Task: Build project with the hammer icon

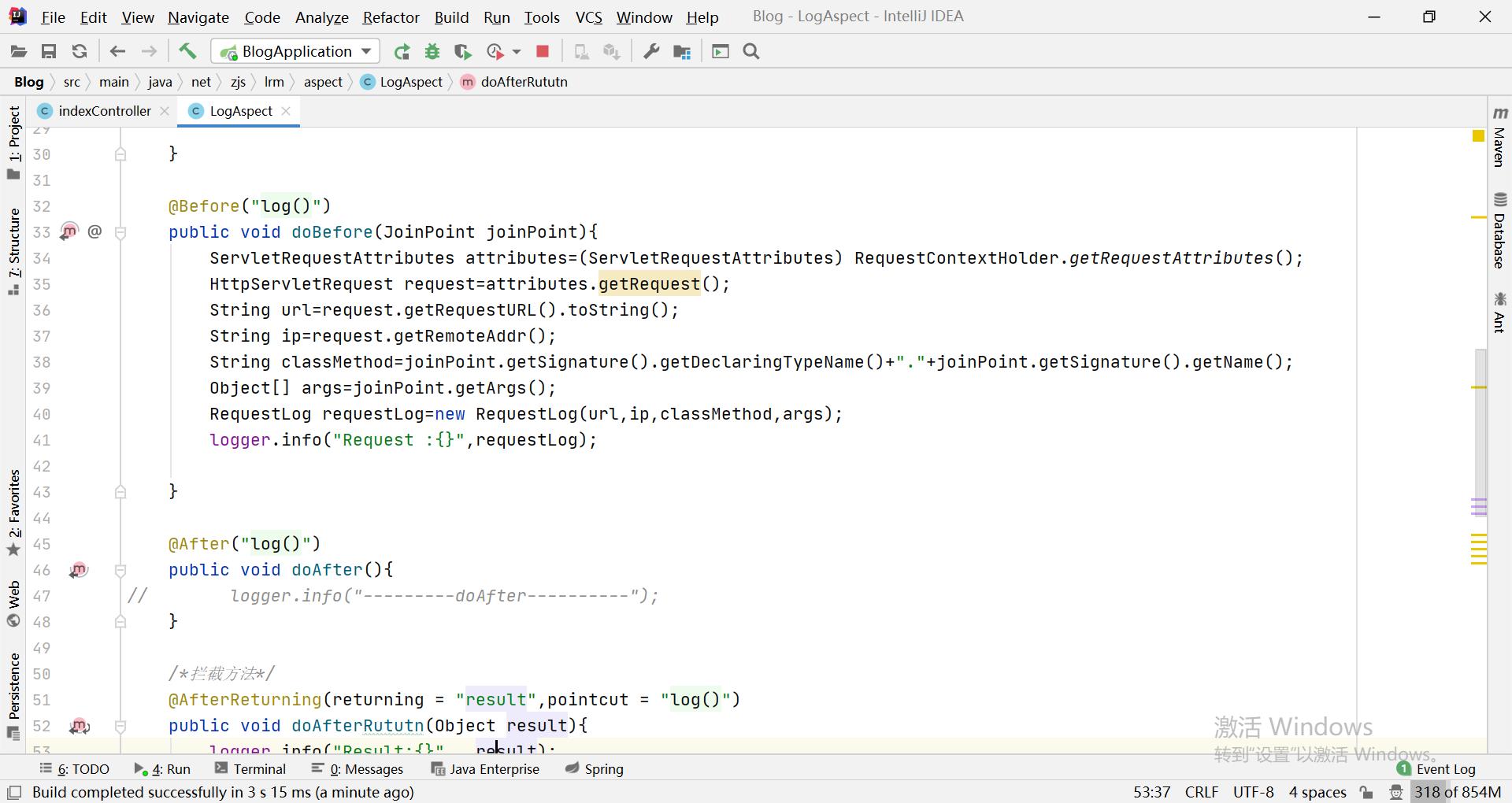Action: pyautogui.click(x=187, y=52)
